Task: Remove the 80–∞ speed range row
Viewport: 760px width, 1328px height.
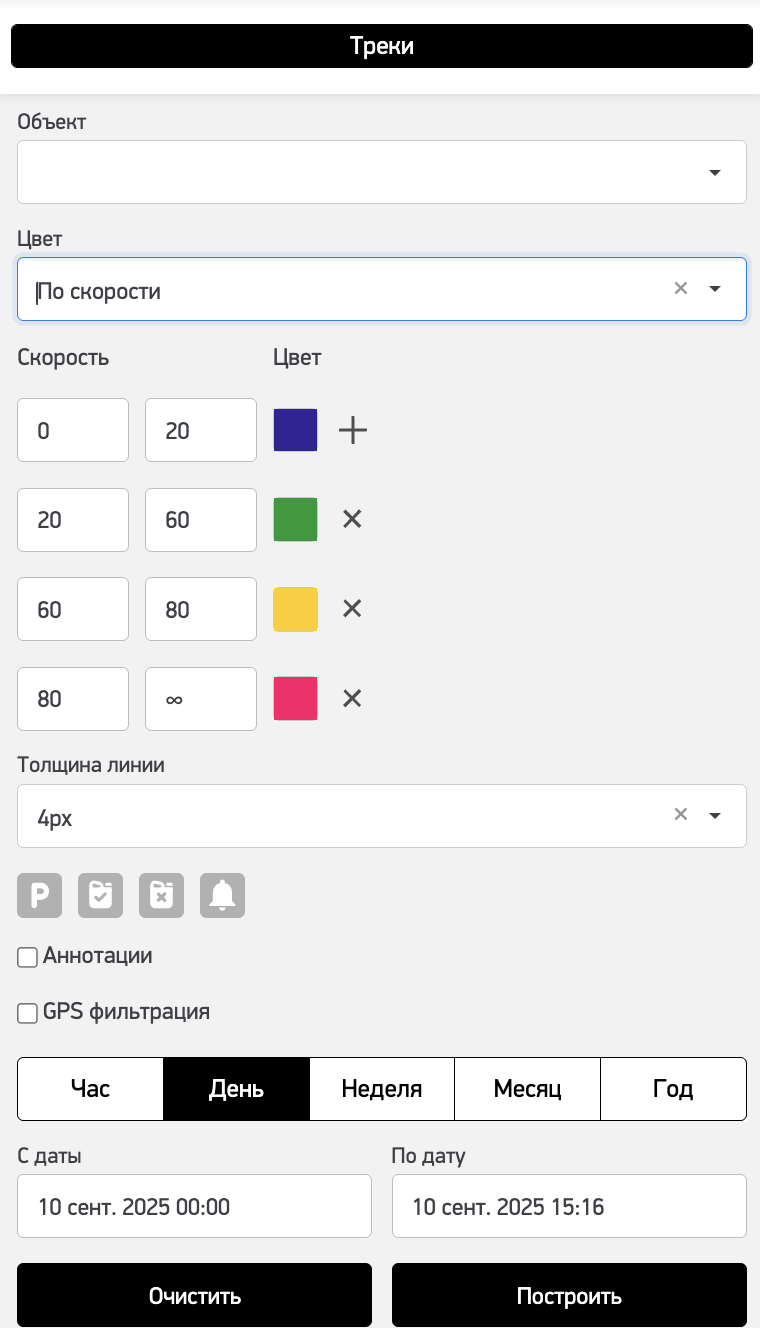Action: click(x=352, y=698)
